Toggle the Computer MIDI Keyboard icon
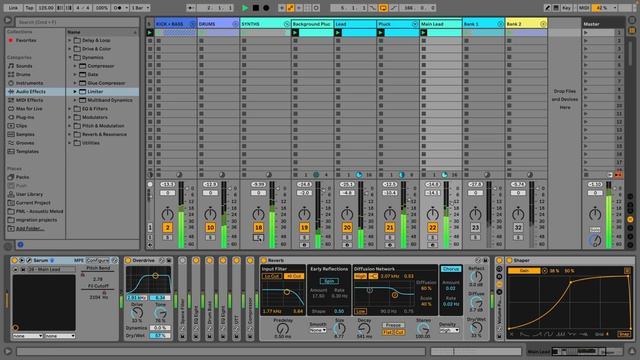This screenshot has height=360, width=640. coord(556,8)
